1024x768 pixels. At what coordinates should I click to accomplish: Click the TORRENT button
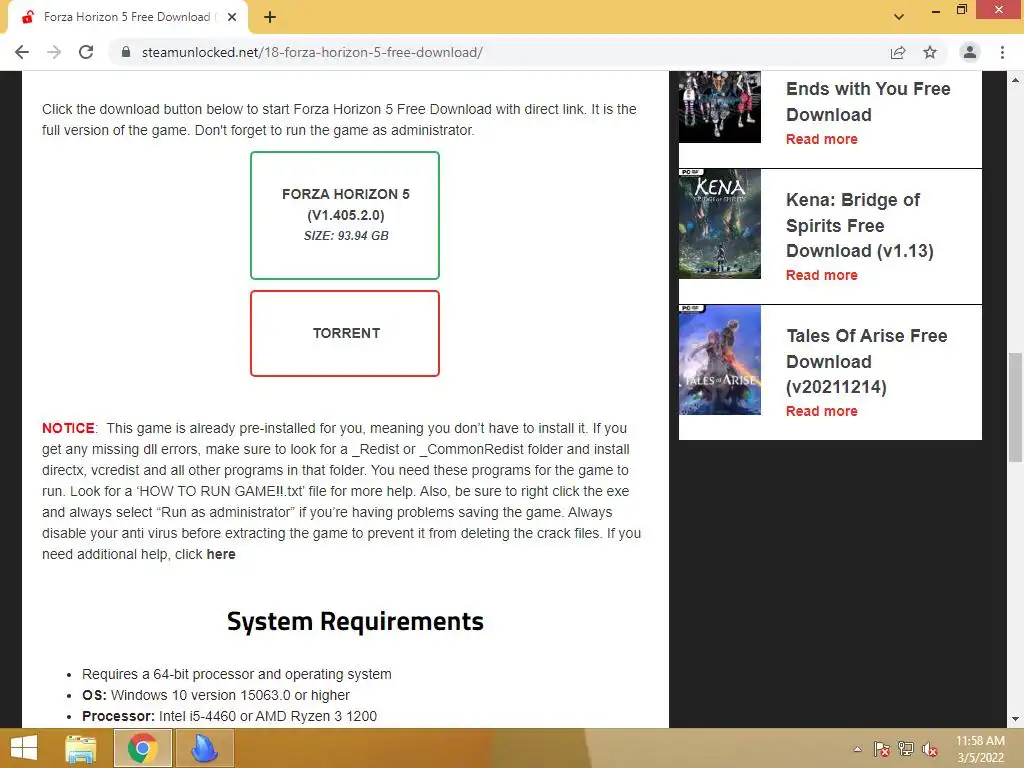click(345, 333)
